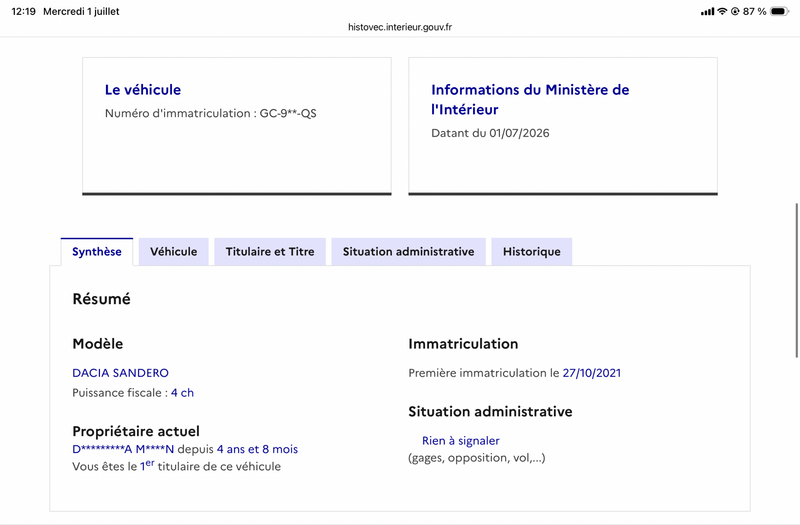Image resolution: width=800 pixels, height=525 pixels.
Task: Open the Historique tab
Action: 532,252
